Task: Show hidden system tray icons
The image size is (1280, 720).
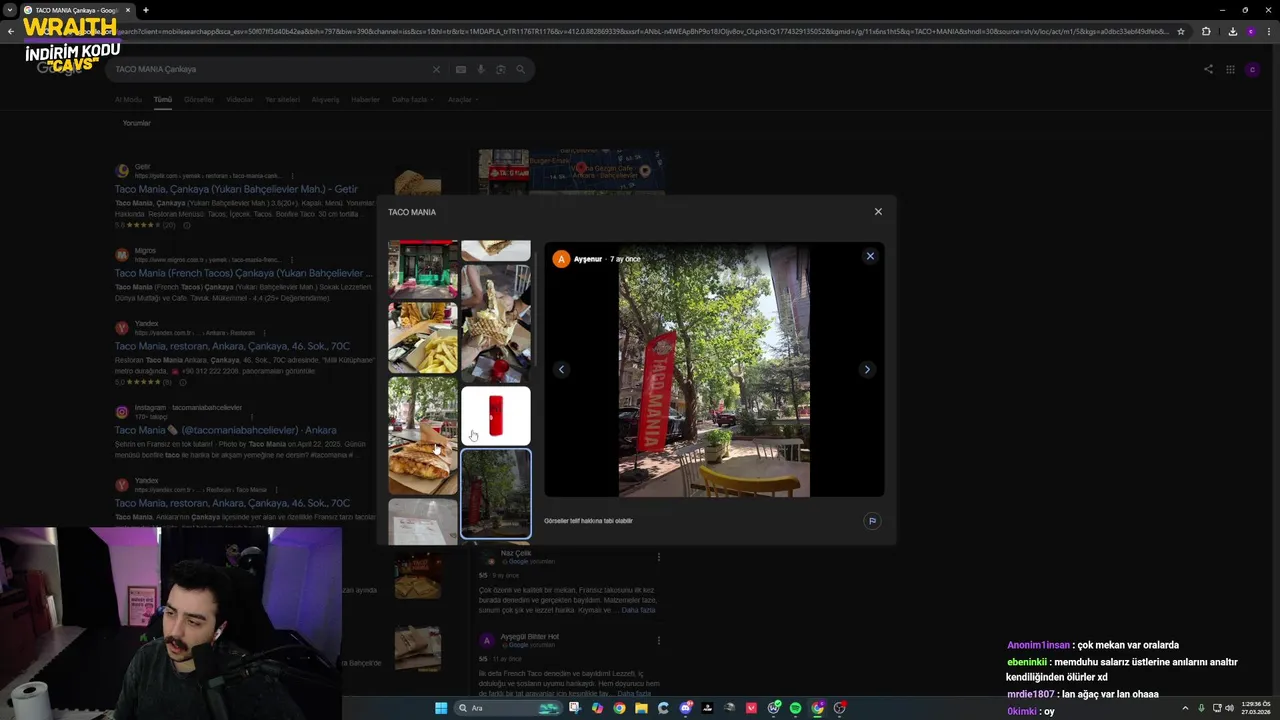Action: point(1185,708)
